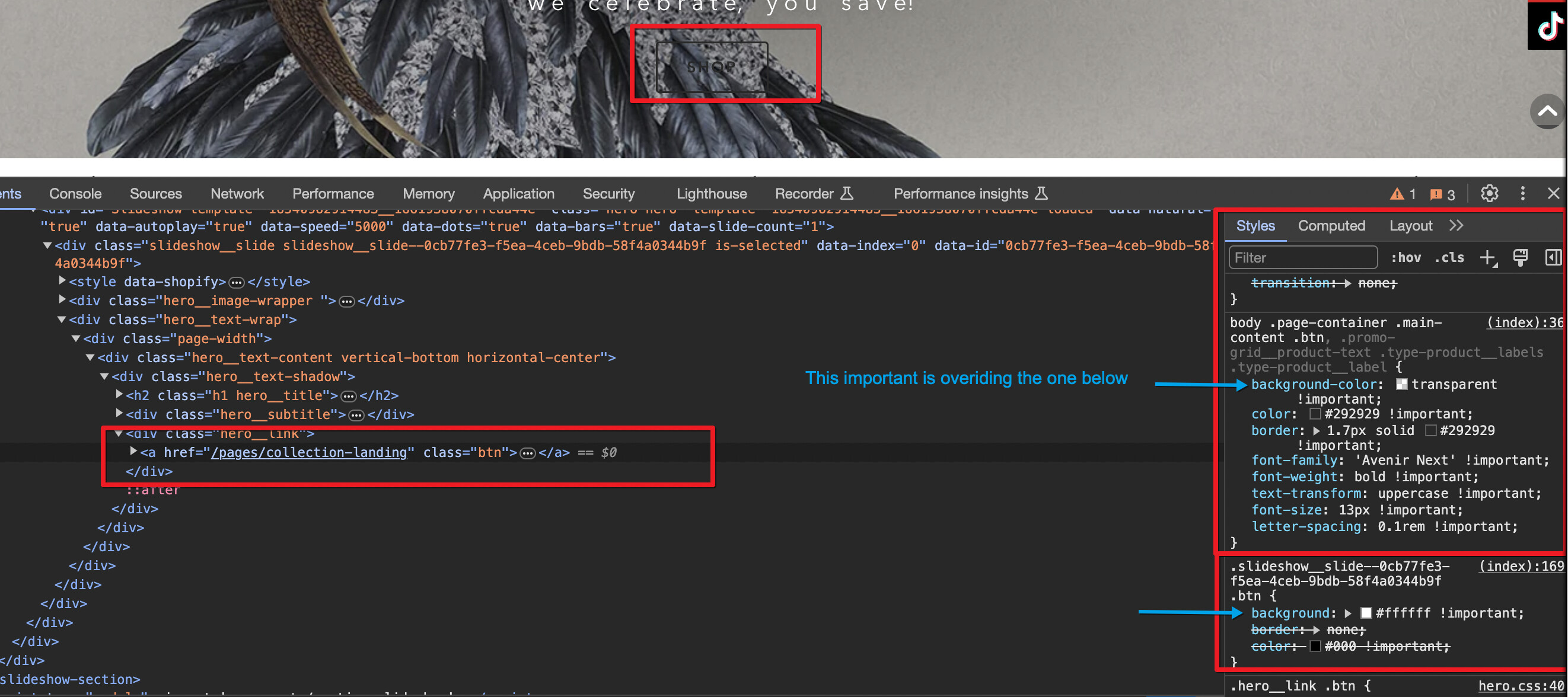Open the Computed styles tab

tap(1331, 226)
